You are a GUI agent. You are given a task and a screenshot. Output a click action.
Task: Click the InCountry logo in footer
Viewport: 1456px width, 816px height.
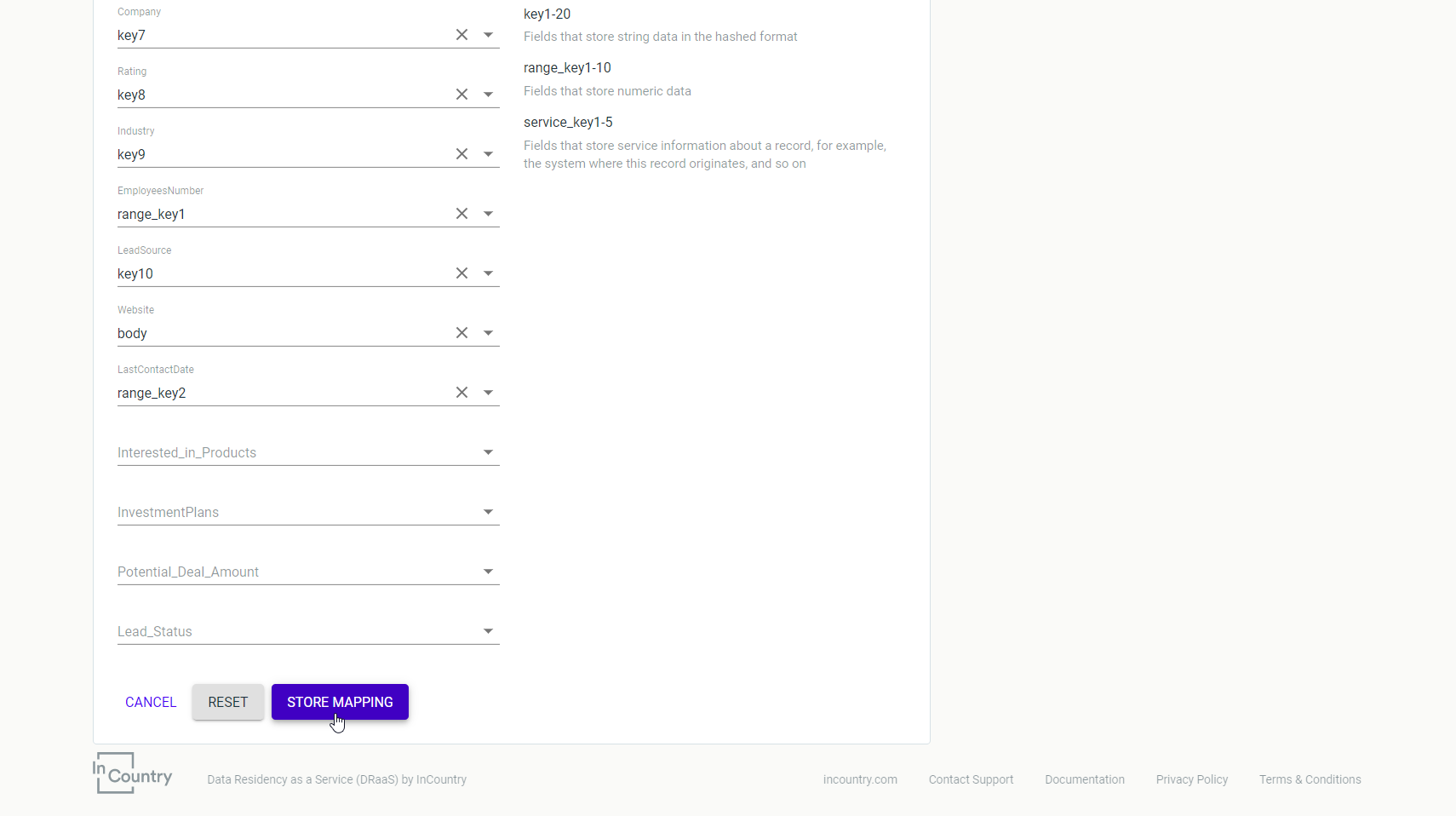[x=133, y=773]
